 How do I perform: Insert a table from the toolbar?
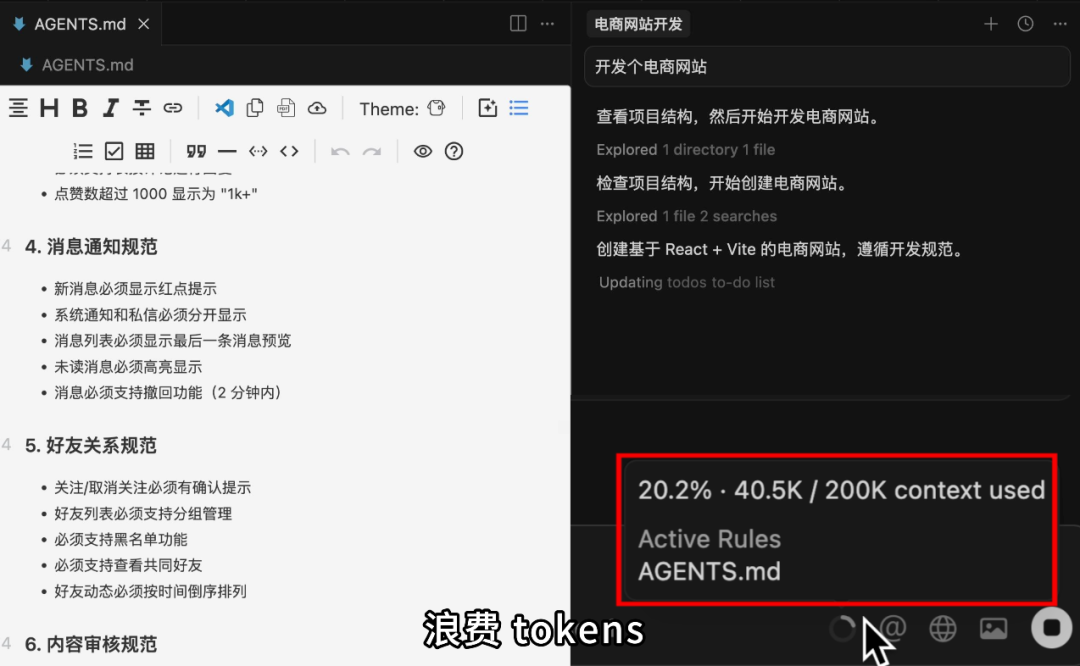144,150
